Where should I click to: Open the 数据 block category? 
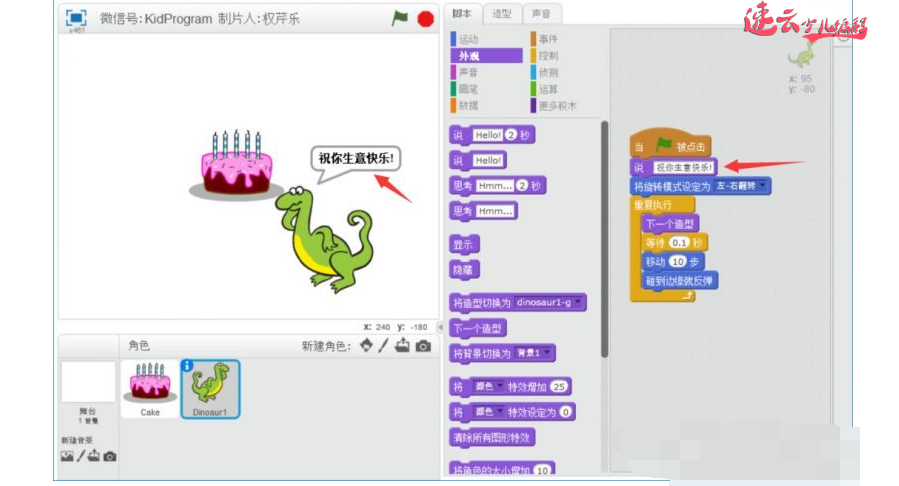[486, 105]
